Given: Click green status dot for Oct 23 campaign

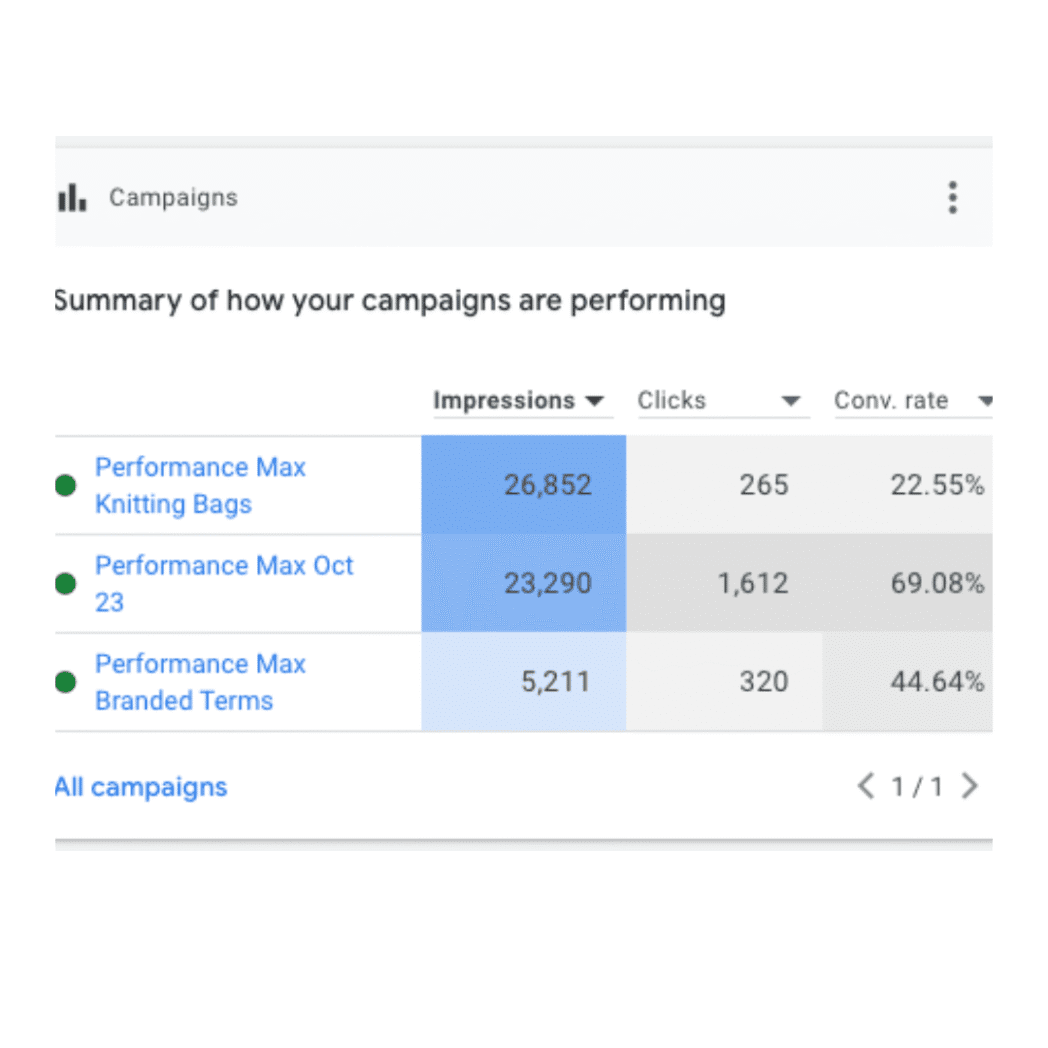Looking at the screenshot, I should point(66,584).
